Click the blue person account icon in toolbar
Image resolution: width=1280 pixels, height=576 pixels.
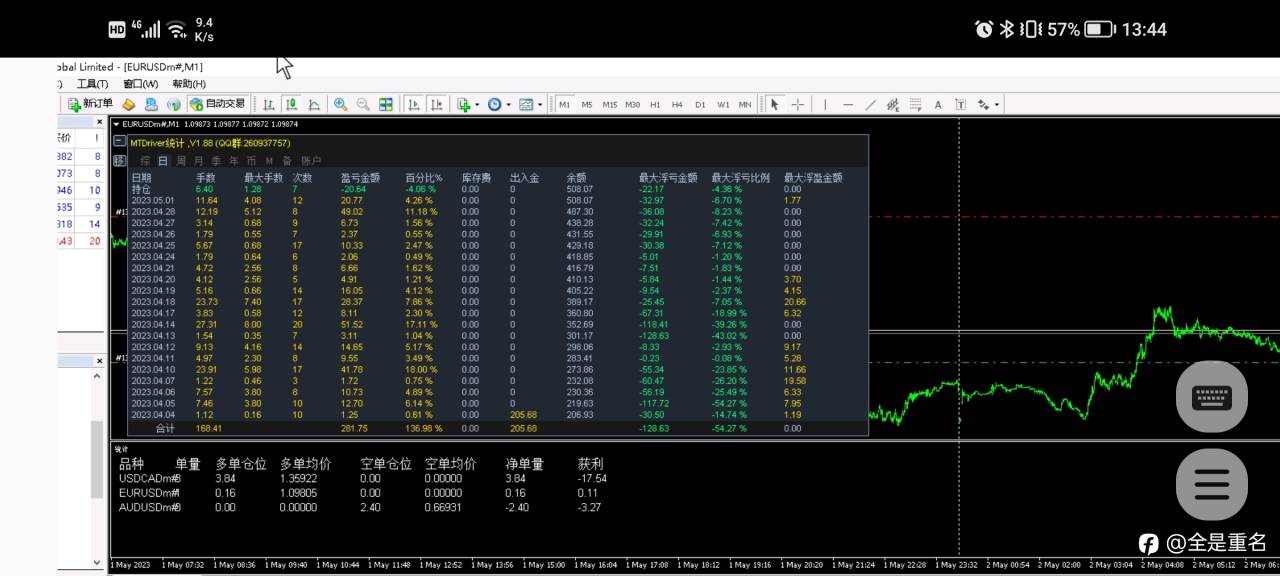tap(151, 104)
